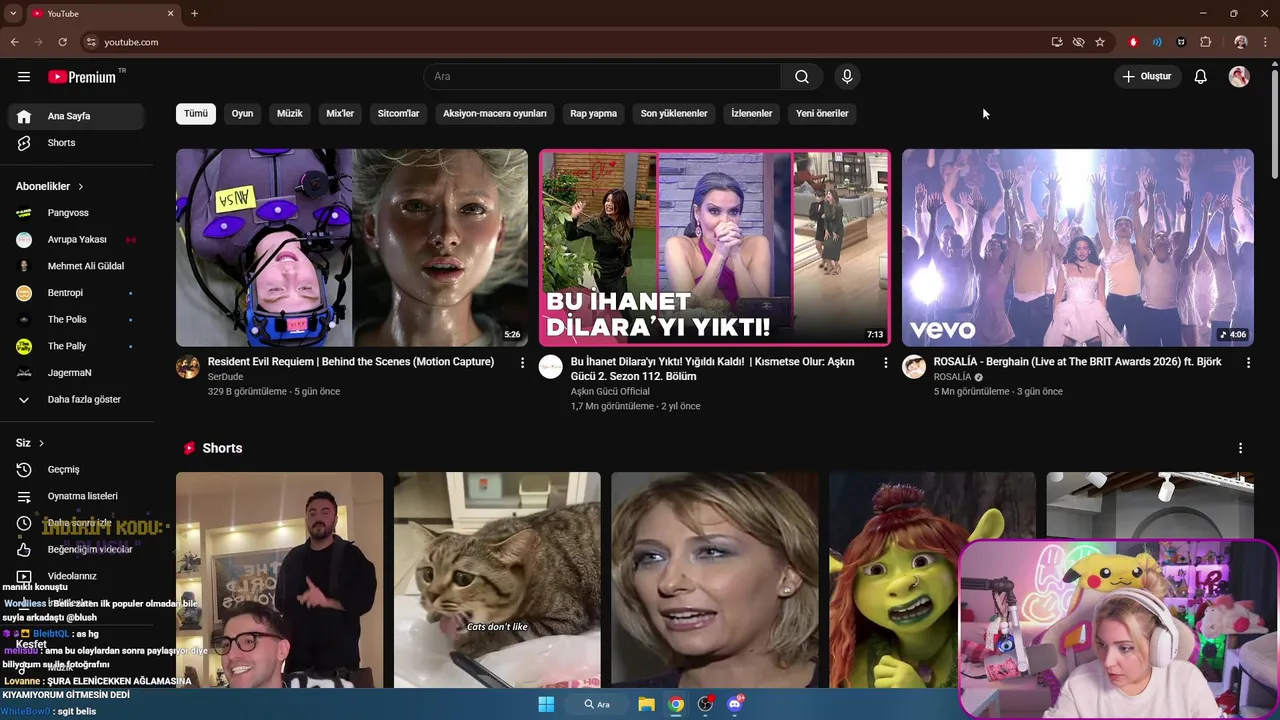Open the Pangvoss subscription channel
The height and width of the screenshot is (720, 1280).
pos(76,213)
